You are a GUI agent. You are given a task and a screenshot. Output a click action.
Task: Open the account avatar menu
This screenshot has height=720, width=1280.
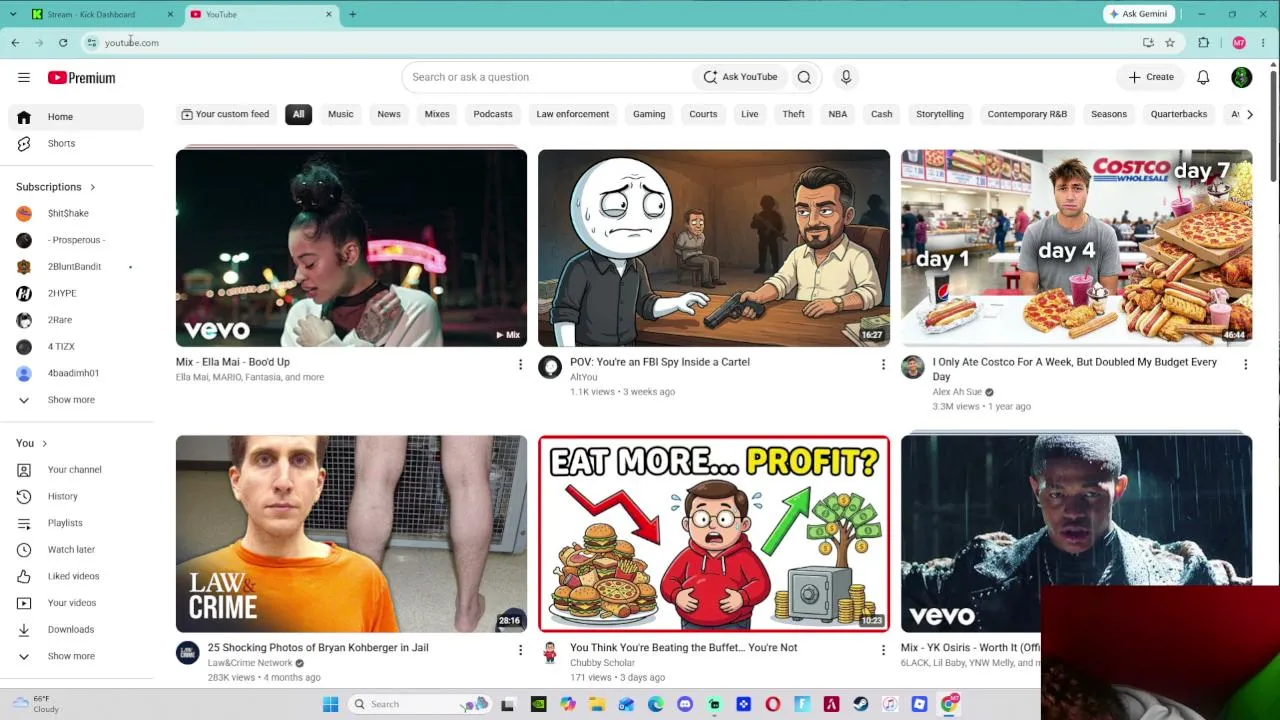(x=1241, y=77)
